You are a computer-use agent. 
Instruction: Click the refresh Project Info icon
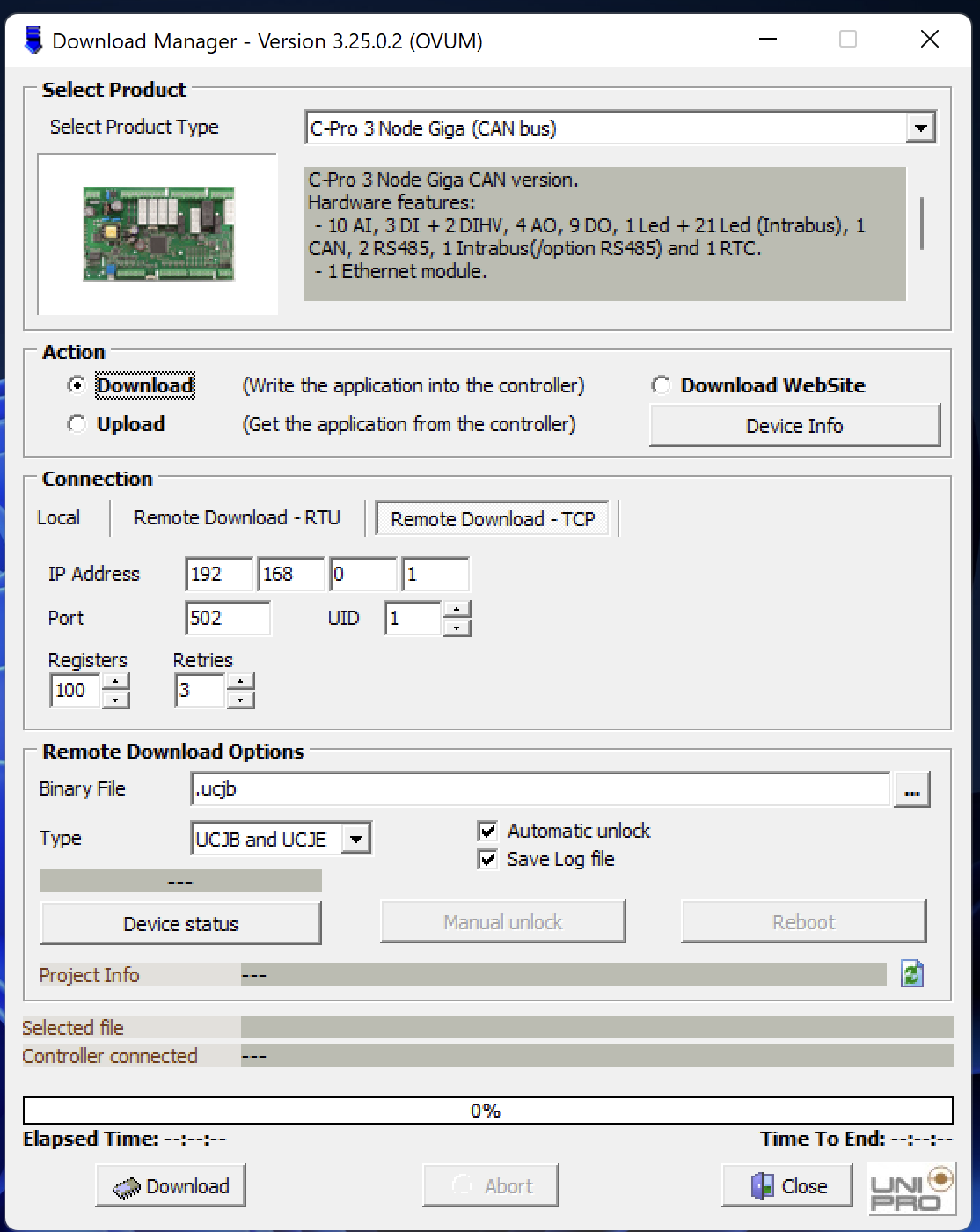point(912,973)
